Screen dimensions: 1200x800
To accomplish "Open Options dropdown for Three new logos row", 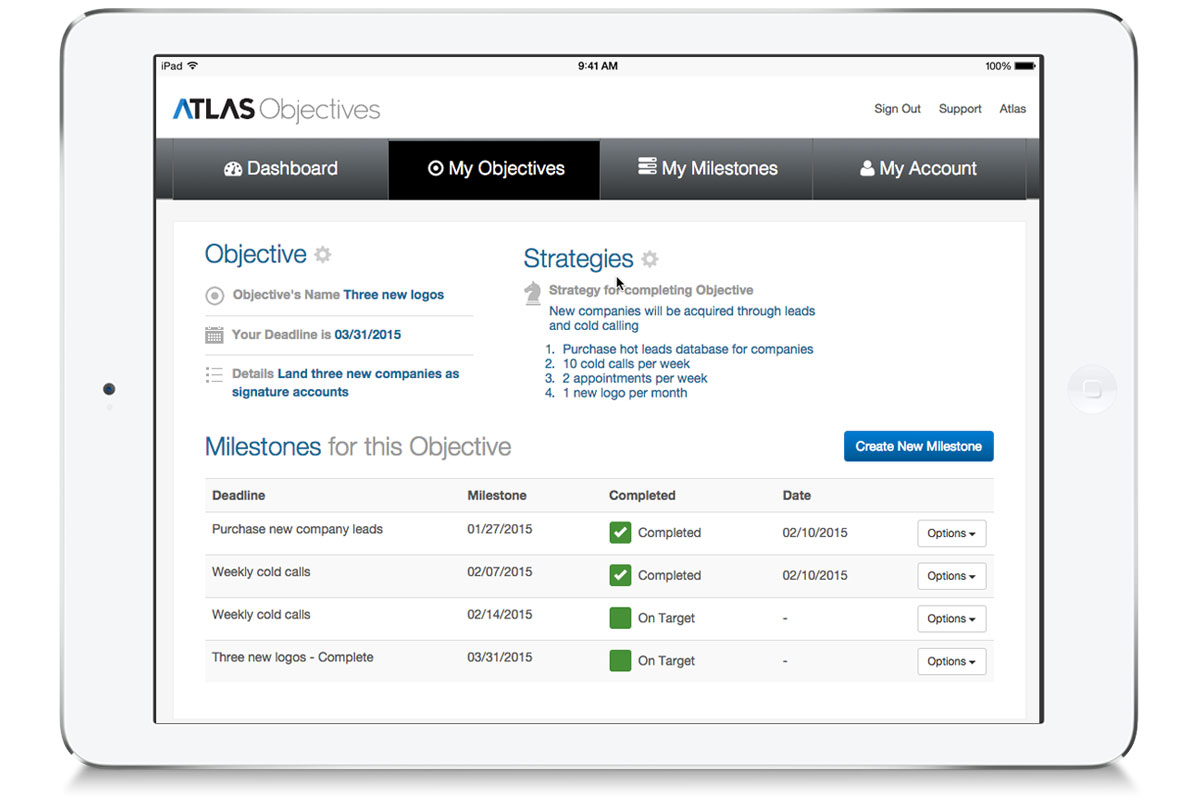I will [x=951, y=661].
